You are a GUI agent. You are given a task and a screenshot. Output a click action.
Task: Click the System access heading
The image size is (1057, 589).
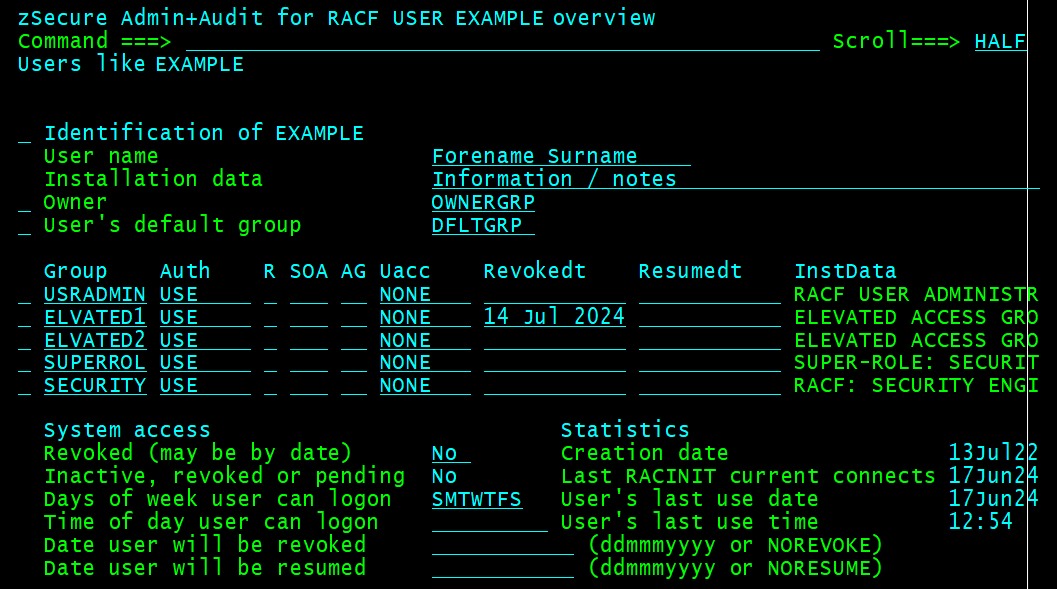(x=127, y=430)
